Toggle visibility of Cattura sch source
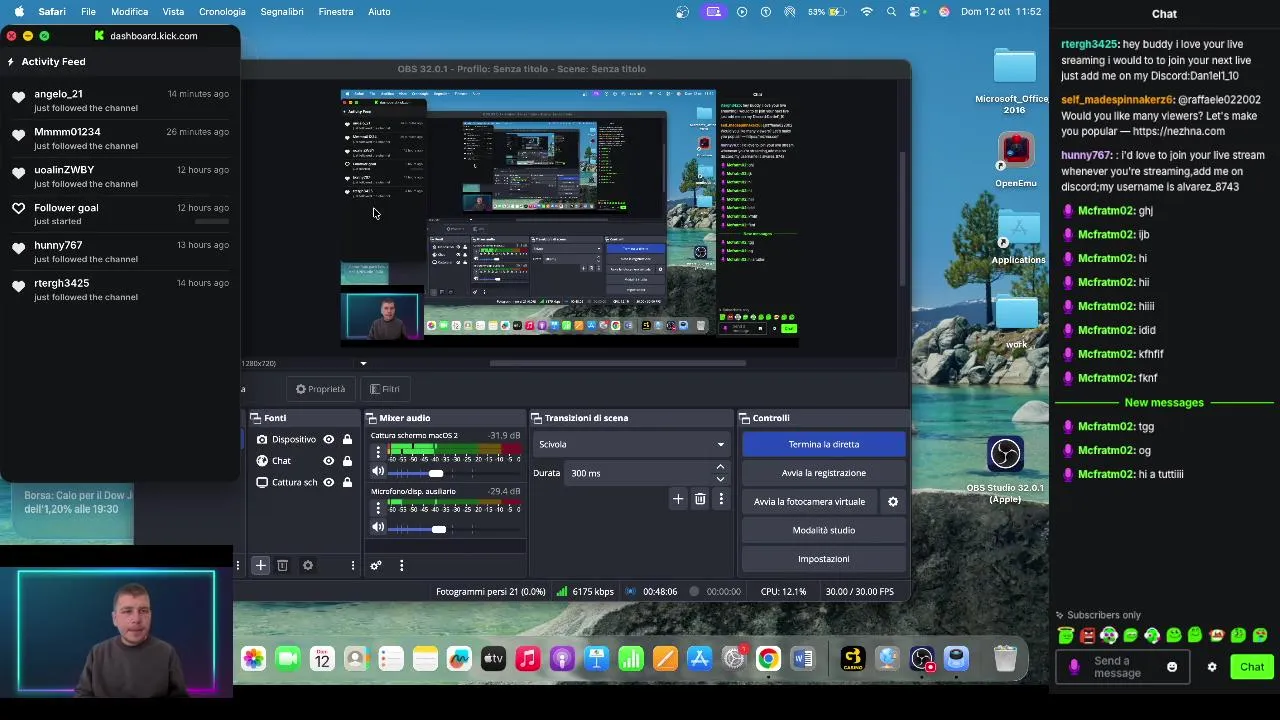The width and height of the screenshot is (1280, 720). (x=328, y=482)
